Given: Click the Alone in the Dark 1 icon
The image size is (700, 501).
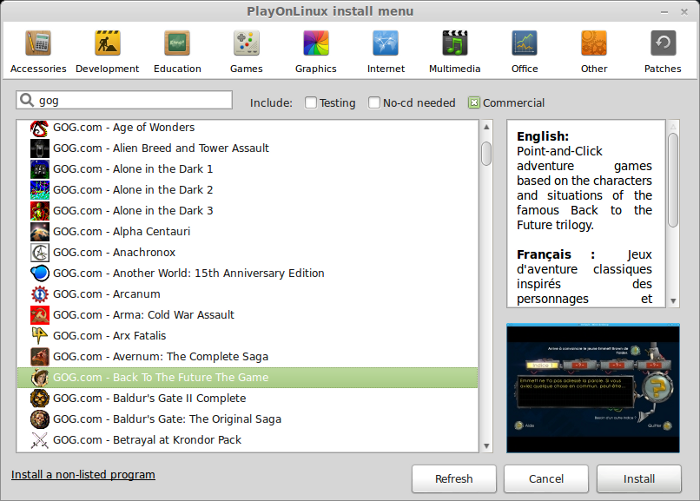Looking at the screenshot, I should click(x=40, y=169).
